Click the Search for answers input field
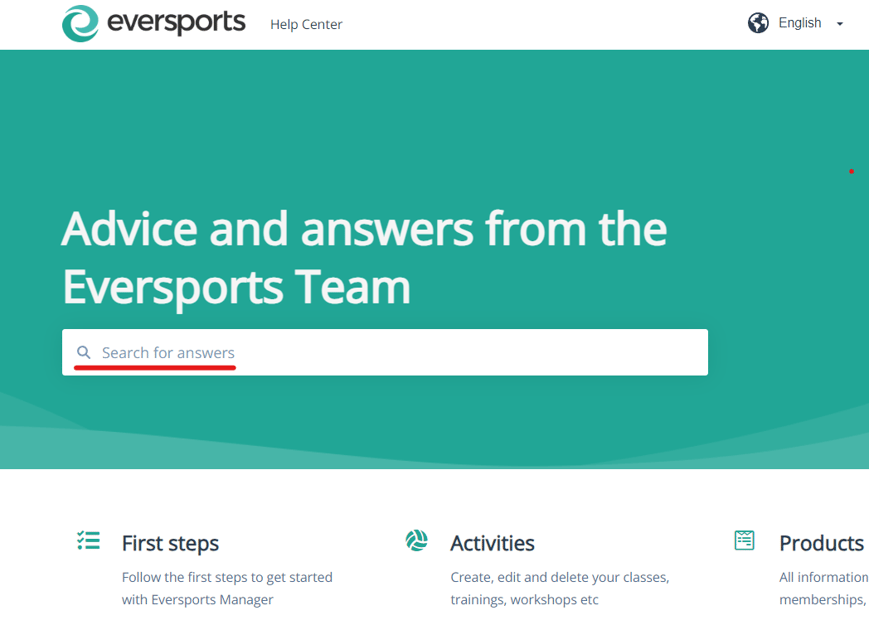Viewport: 869px width, 625px height. 385,352
